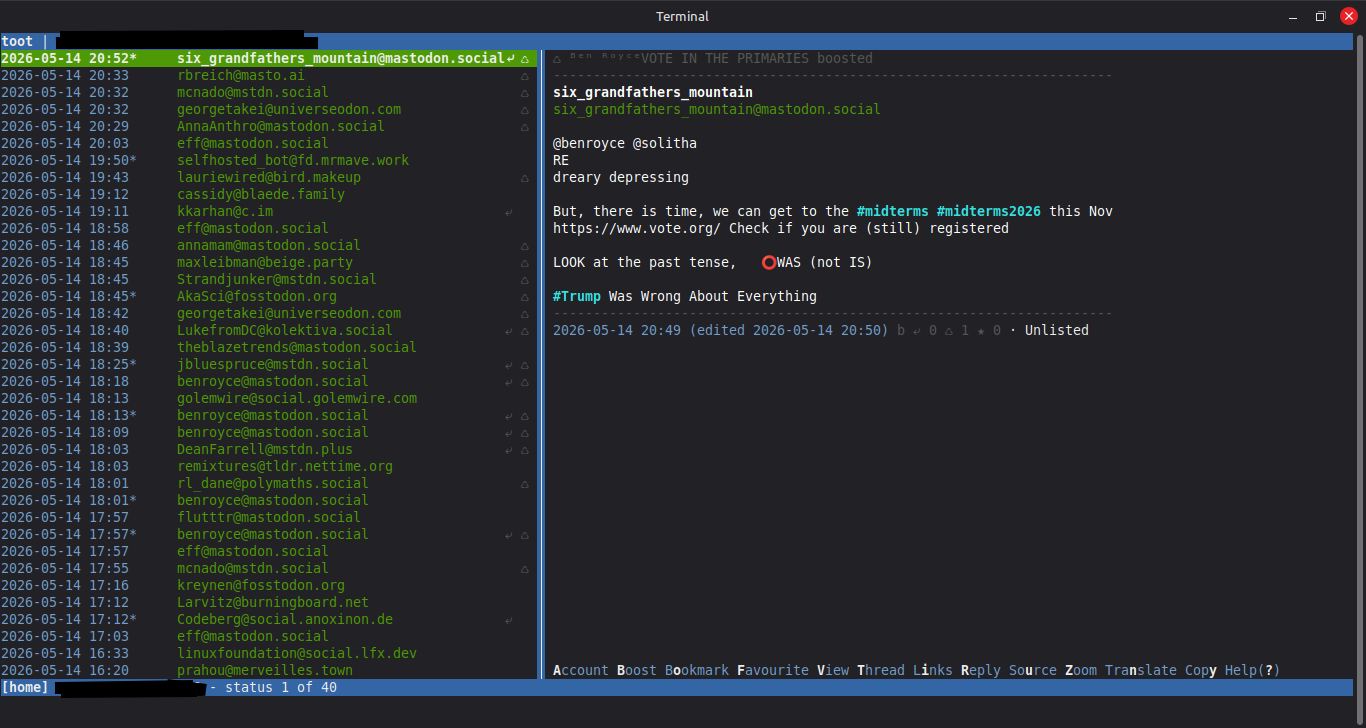Select the Larvitz@burningboard.net status row

(268, 602)
